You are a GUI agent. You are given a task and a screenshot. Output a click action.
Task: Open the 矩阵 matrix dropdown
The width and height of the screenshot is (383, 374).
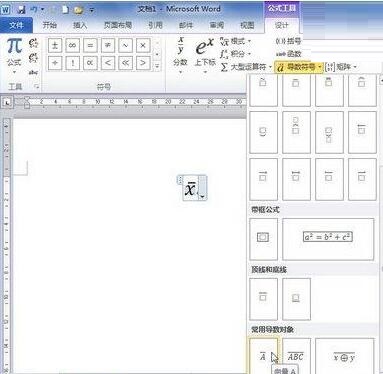click(341, 67)
